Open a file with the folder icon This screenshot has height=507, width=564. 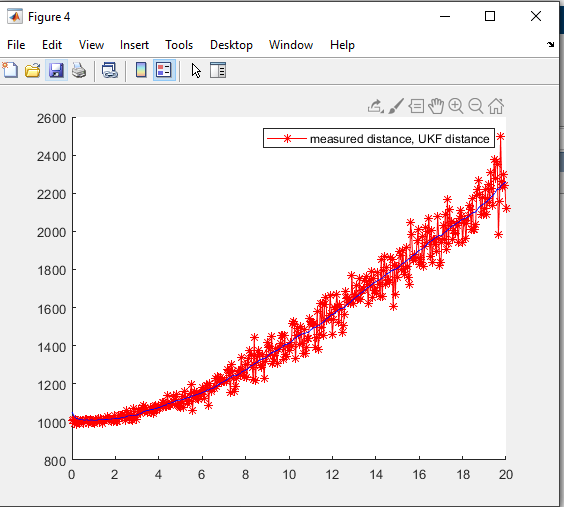[33, 70]
